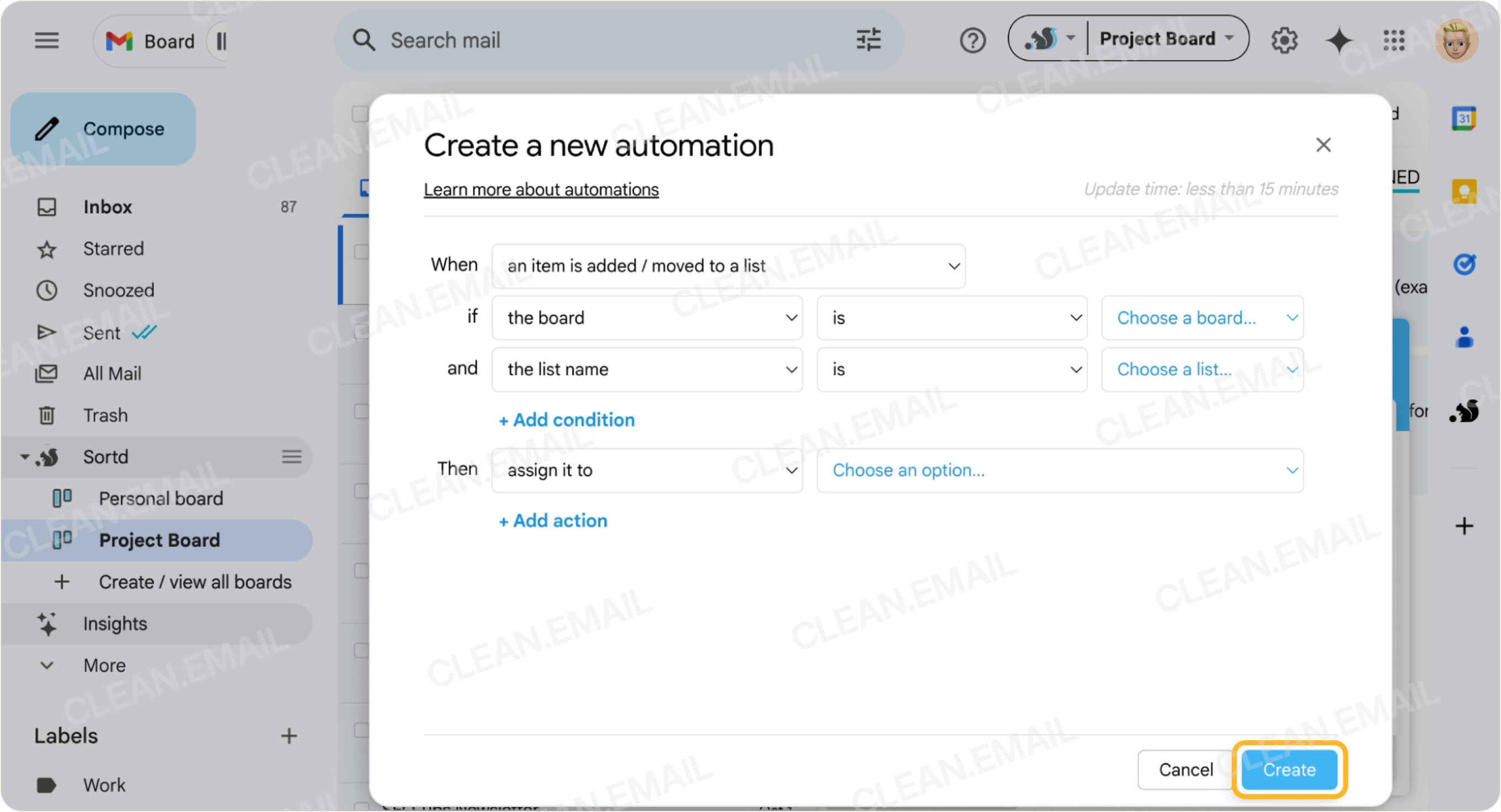Open advanced search options icon
Screen dimensions: 1501x812
tap(867, 40)
